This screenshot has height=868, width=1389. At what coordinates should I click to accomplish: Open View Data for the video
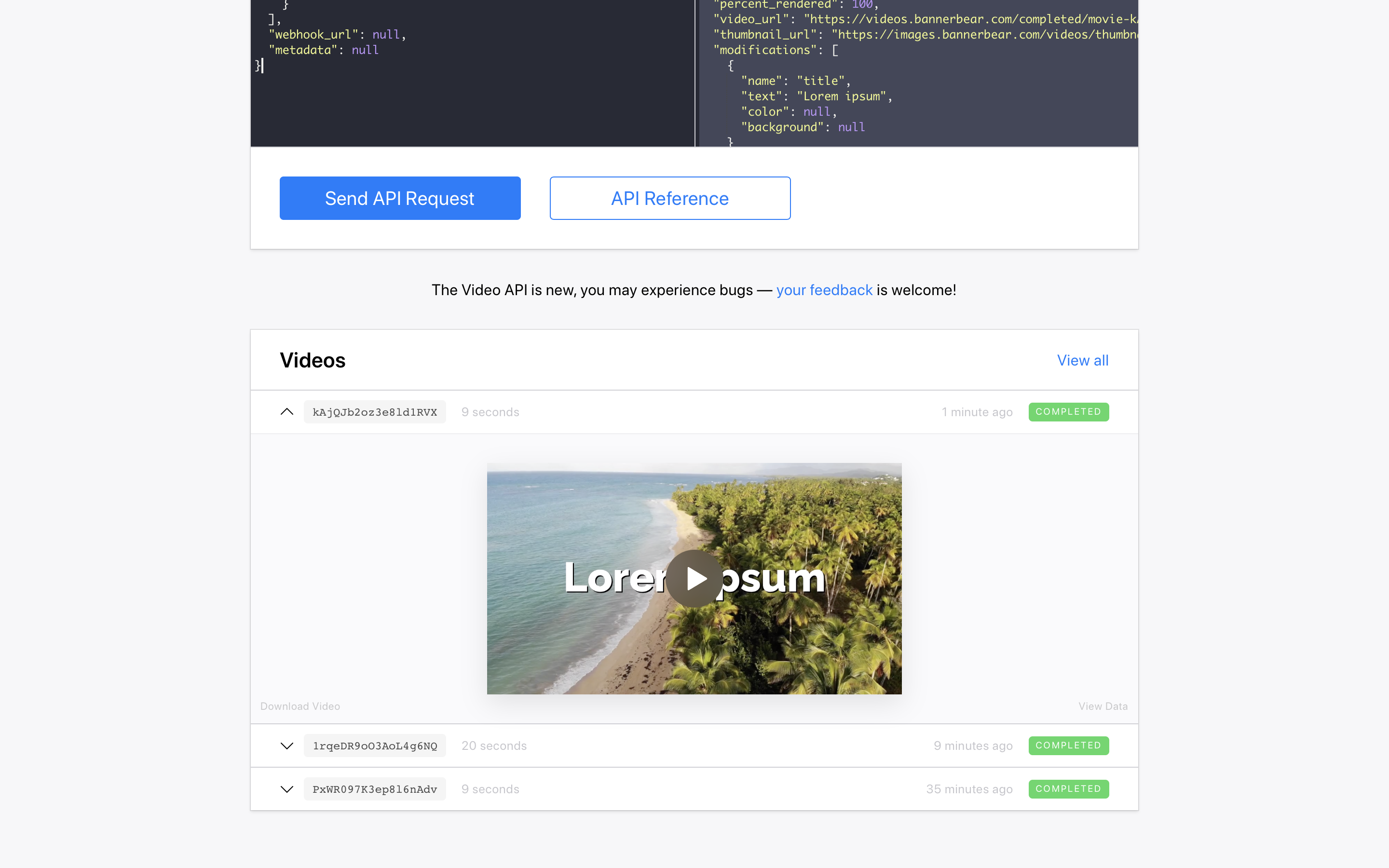pyautogui.click(x=1102, y=706)
